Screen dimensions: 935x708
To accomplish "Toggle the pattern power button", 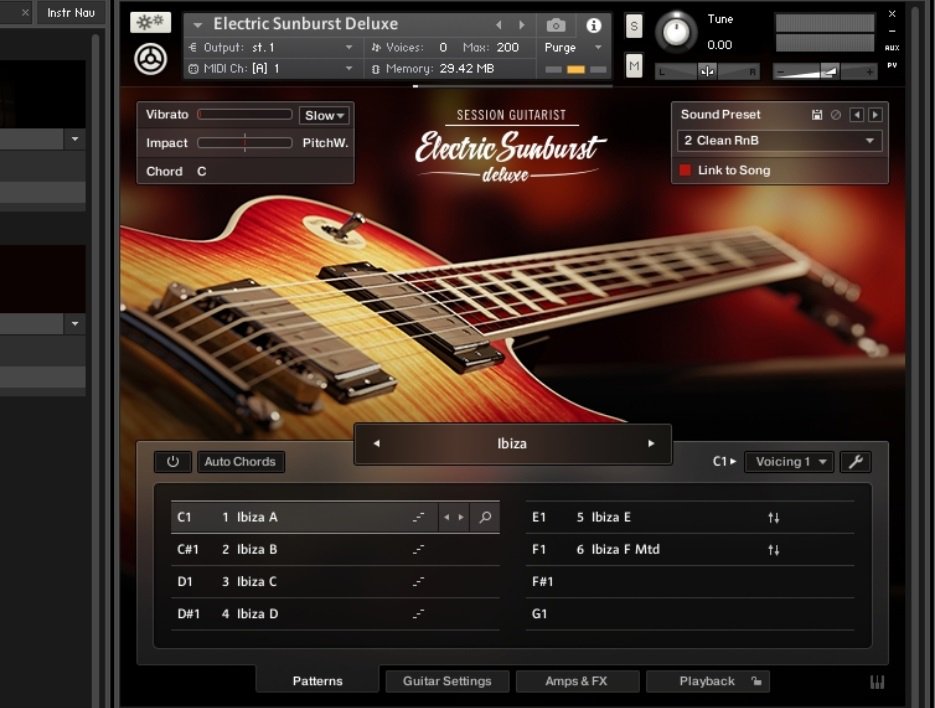I will pyautogui.click(x=172, y=462).
